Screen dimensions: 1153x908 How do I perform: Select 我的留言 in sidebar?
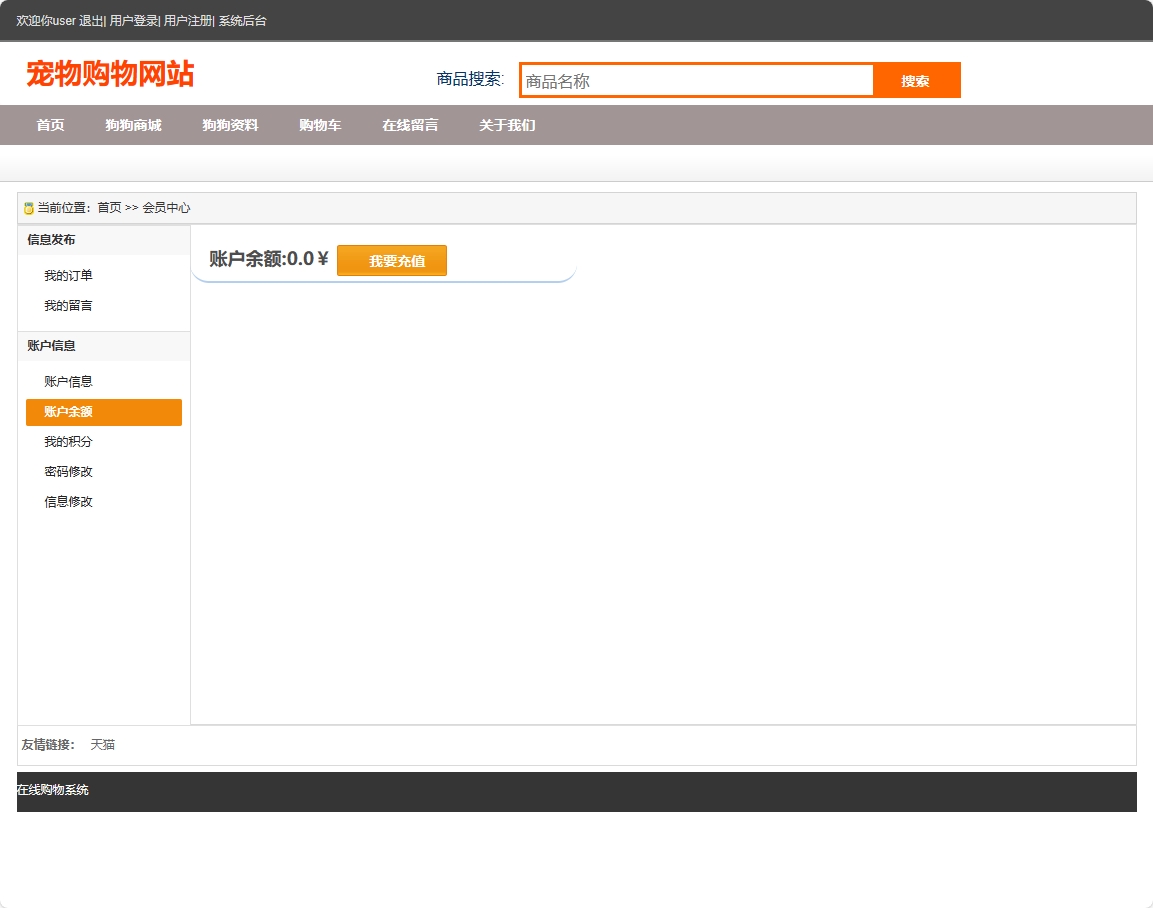tap(68, 306)
